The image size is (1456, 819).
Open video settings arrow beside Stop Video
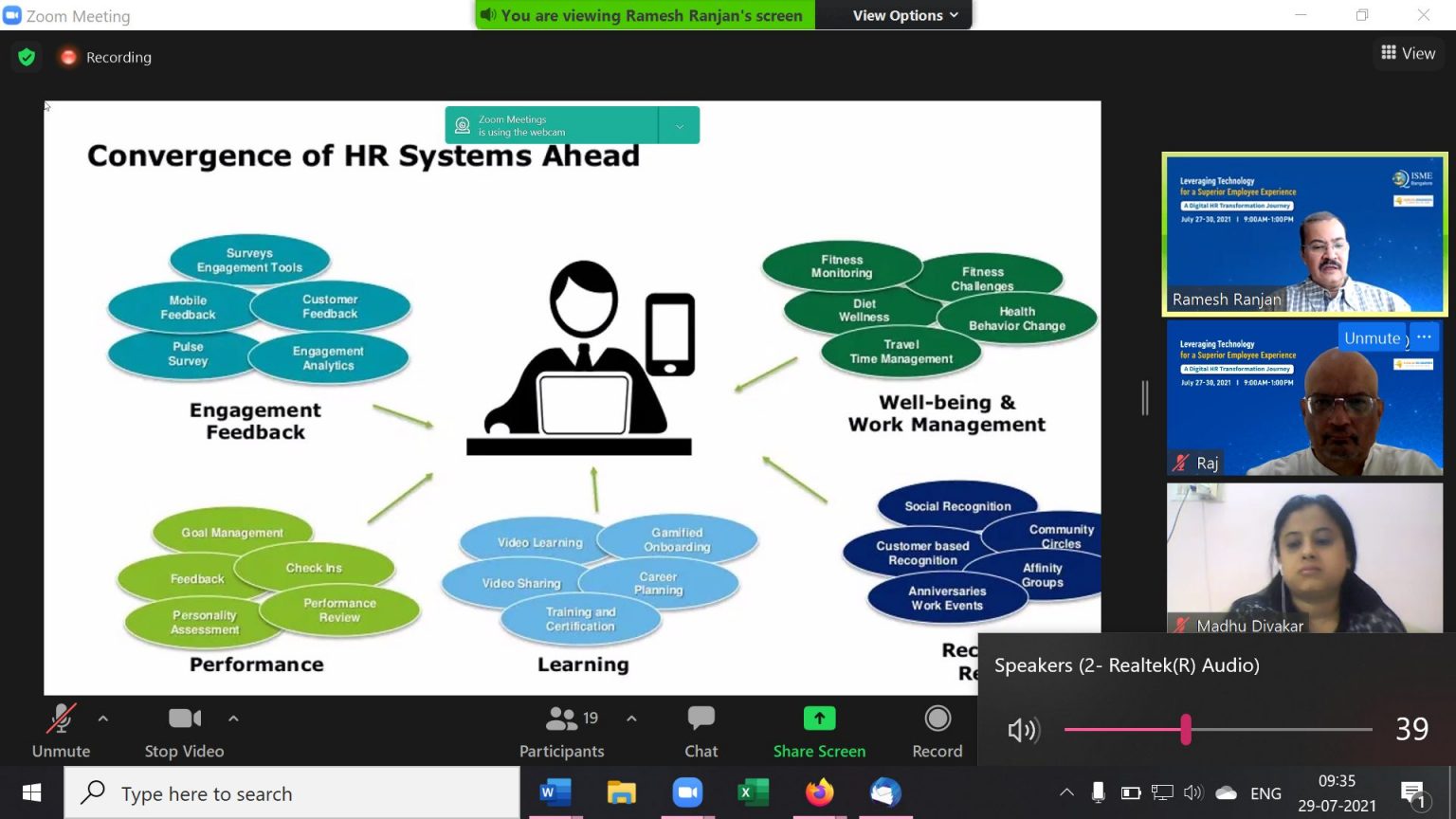233,719
